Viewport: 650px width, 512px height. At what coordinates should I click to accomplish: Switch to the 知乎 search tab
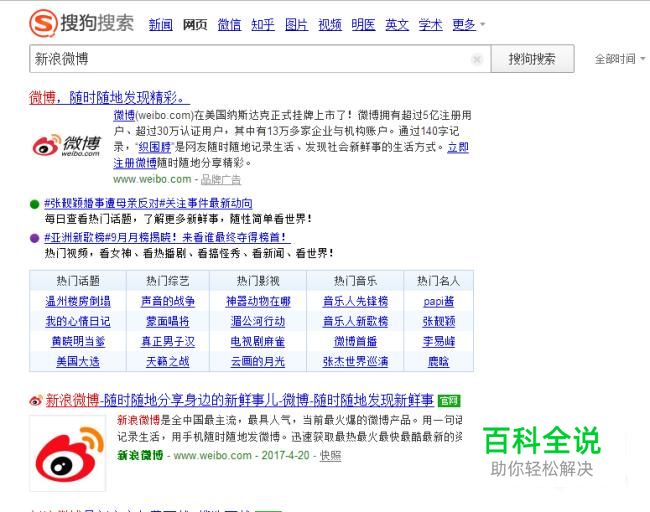[x=263, y=25]
